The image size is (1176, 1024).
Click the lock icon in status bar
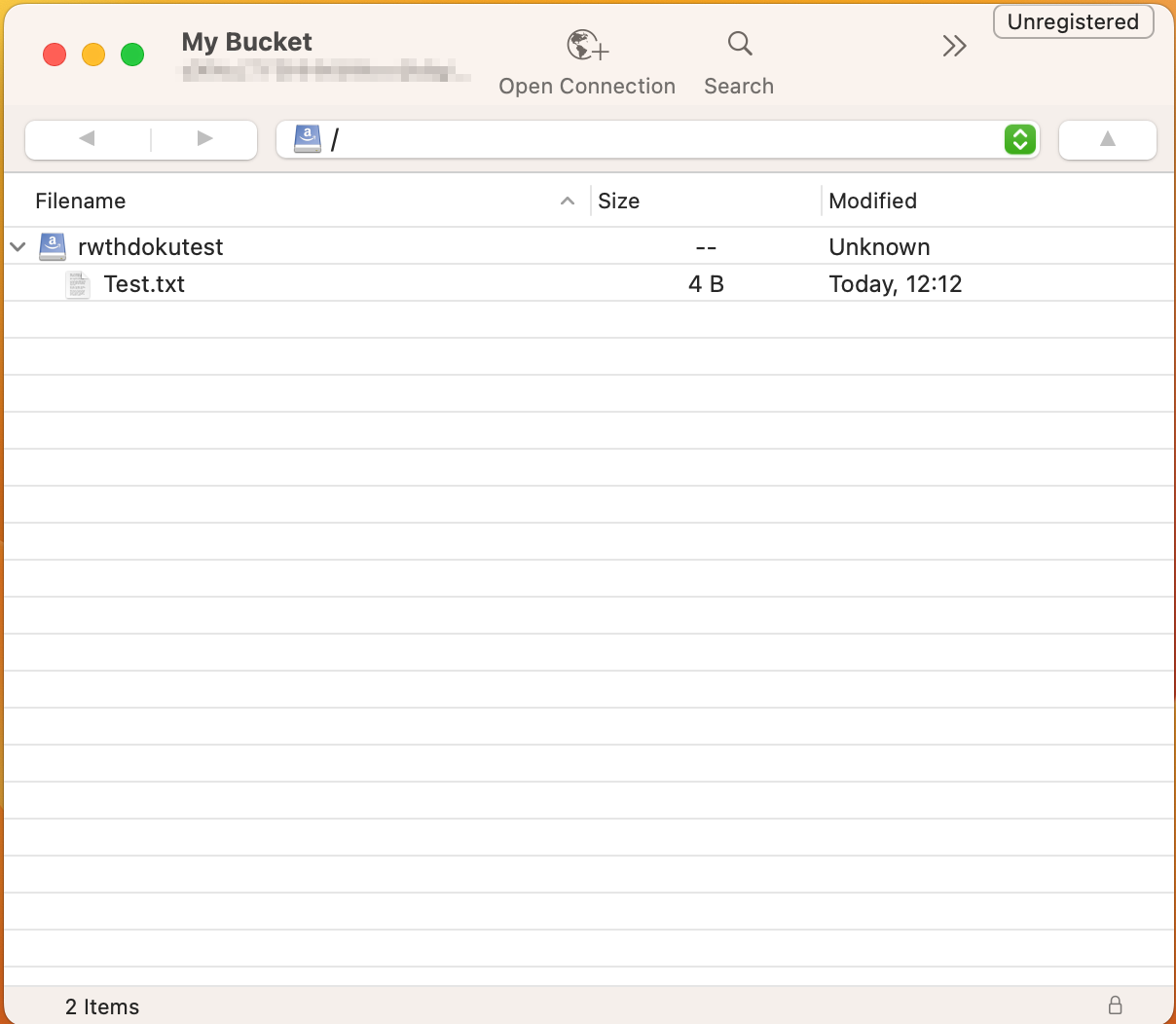pos(1116,1005)
